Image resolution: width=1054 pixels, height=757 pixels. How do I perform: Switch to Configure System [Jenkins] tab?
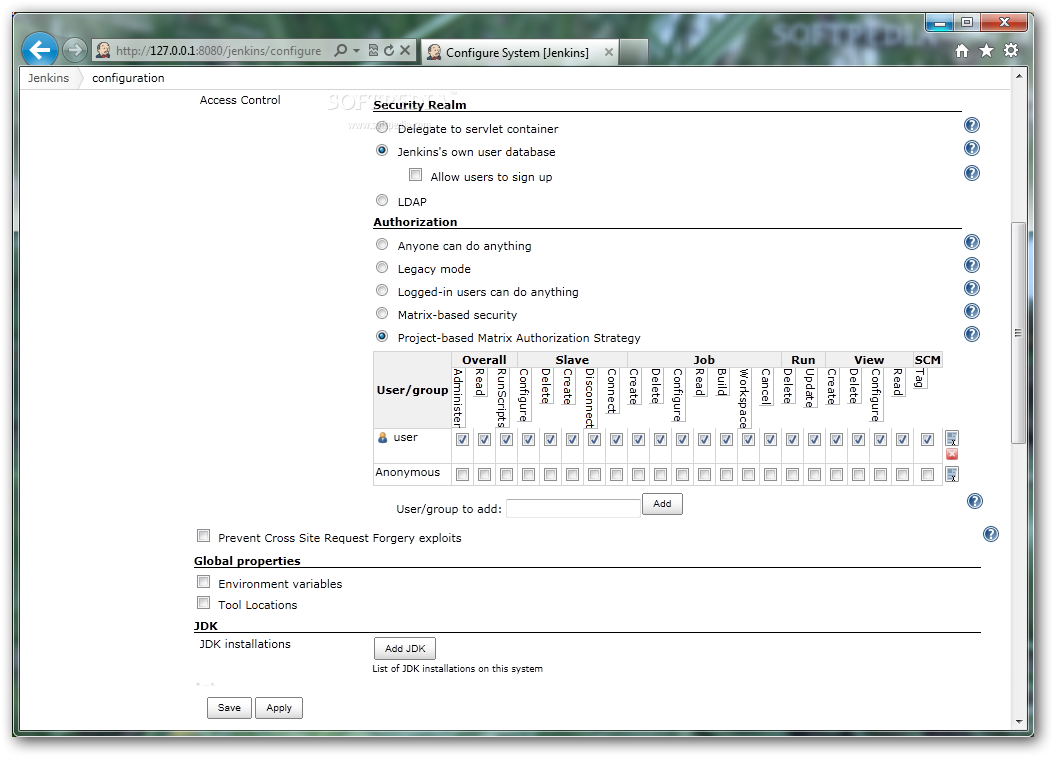[519, 52]
